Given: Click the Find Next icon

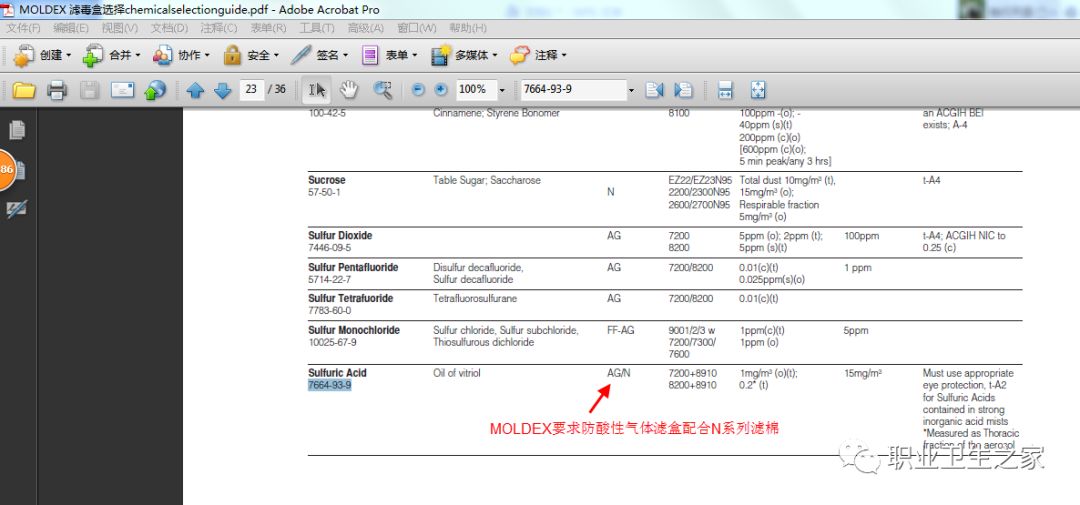Looking at the screenshot, I should click(683, 90).
